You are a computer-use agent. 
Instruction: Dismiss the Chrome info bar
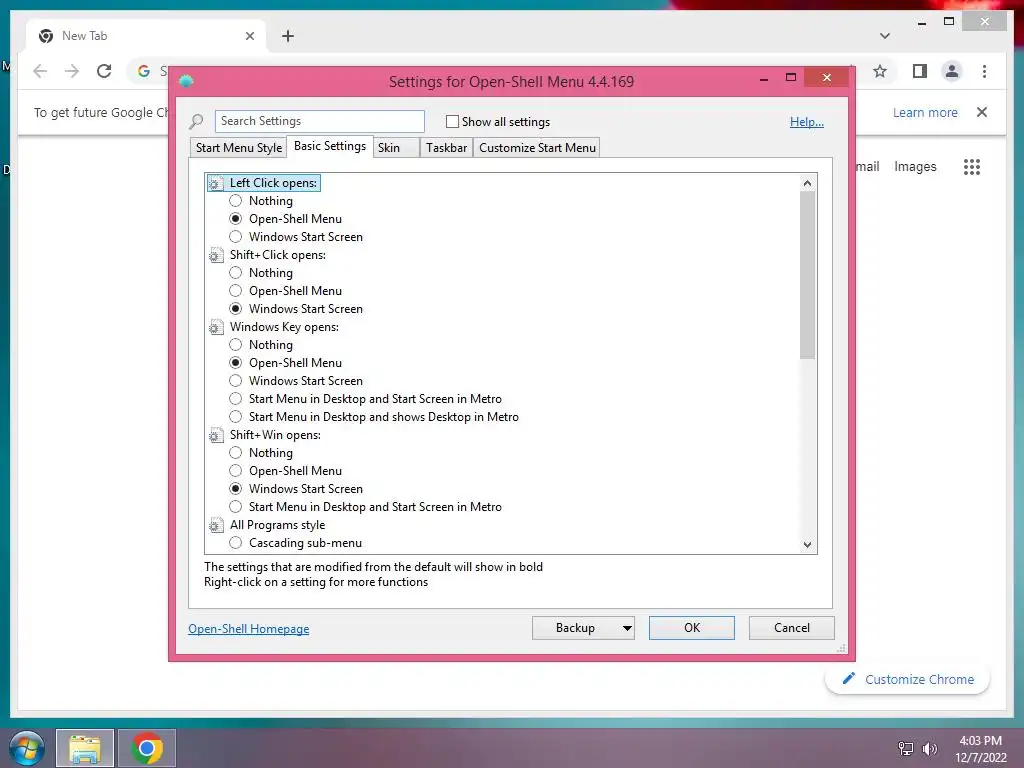pyautogui.click(x=982, y=112)
